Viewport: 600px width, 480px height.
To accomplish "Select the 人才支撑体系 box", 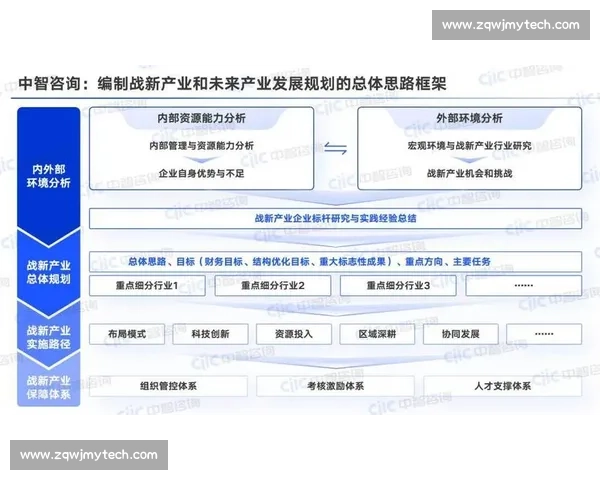I will tap(503, 386).
